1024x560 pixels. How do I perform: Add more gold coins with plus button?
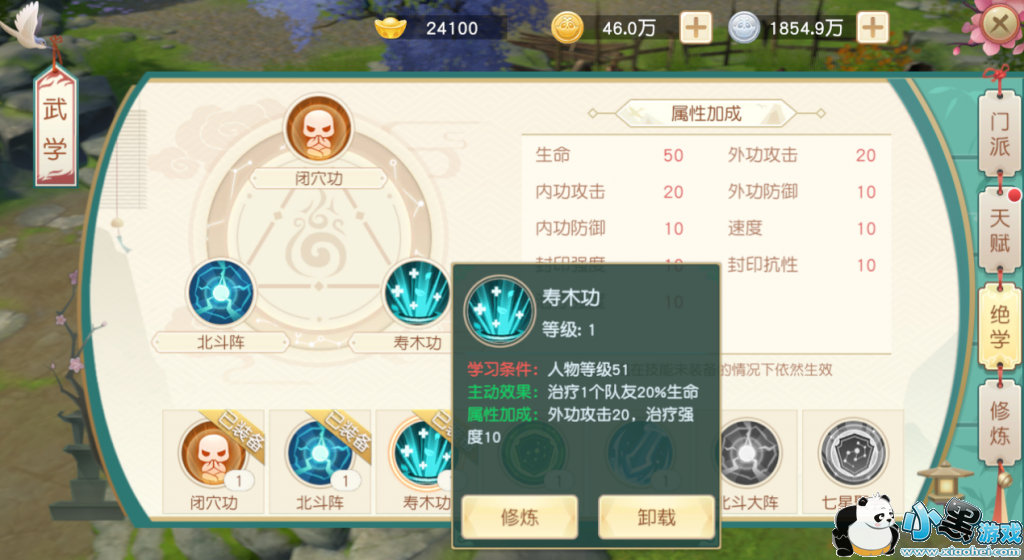click(696, 28)
